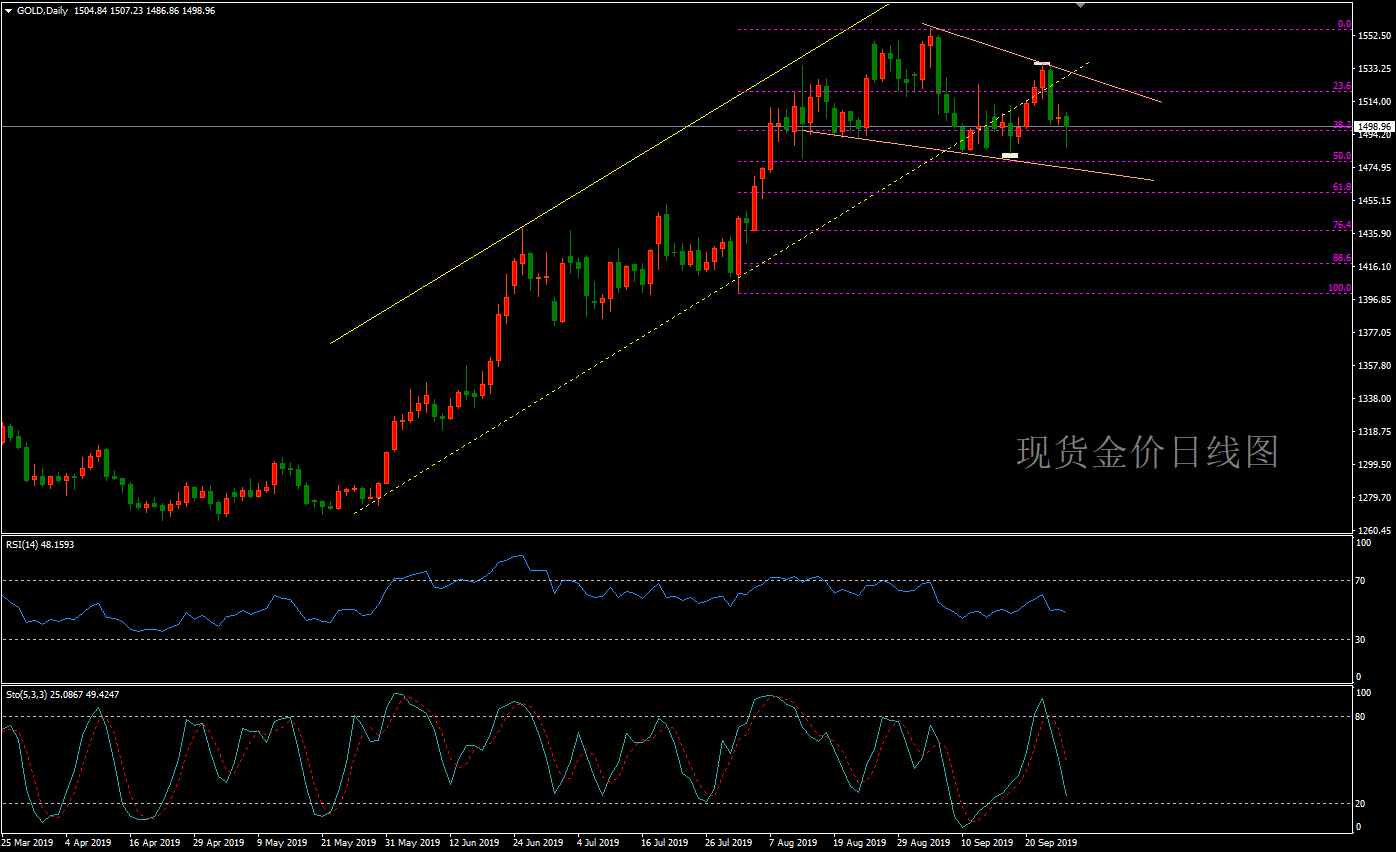The image size is (1396, 852).
Task: Click the 80 level label in Stochastic panel
Action: tap(1359, 716)
